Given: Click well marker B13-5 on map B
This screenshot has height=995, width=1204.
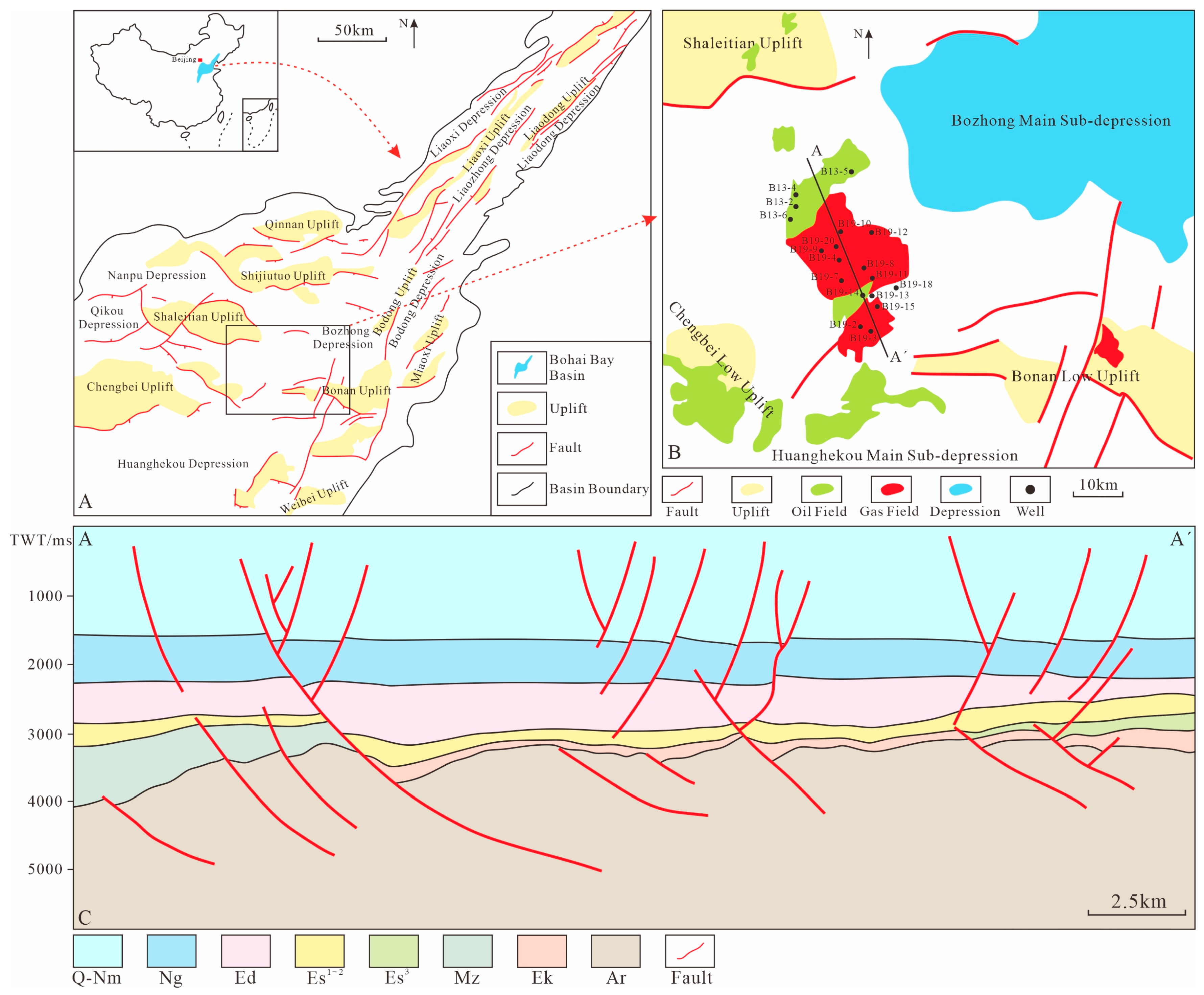Looking at the screenshot, I should [x=851, y=171].
